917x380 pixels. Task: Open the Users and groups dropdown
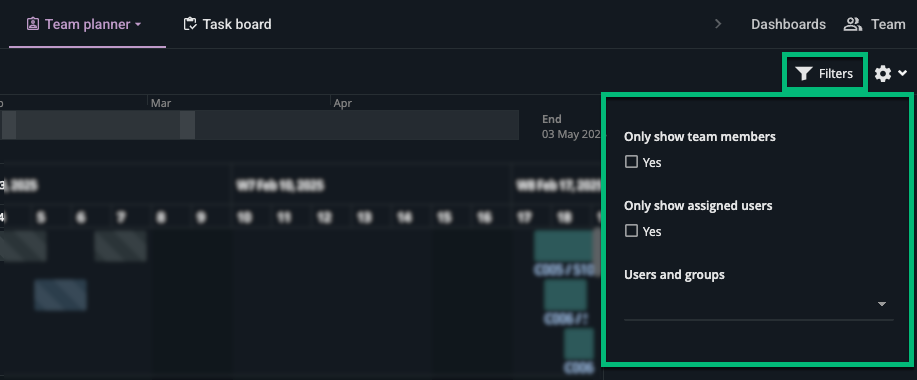(759, 305)
